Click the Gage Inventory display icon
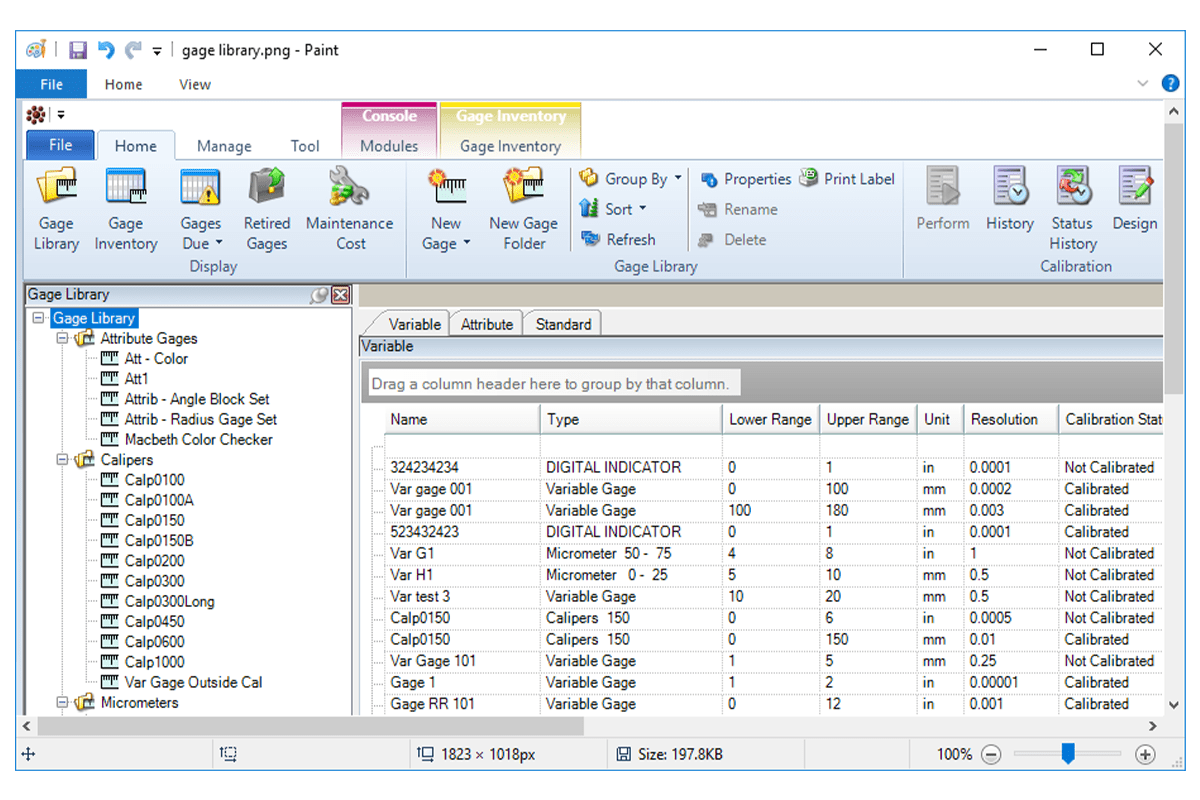The image size is (1200, 800). [x=126, y=209]
